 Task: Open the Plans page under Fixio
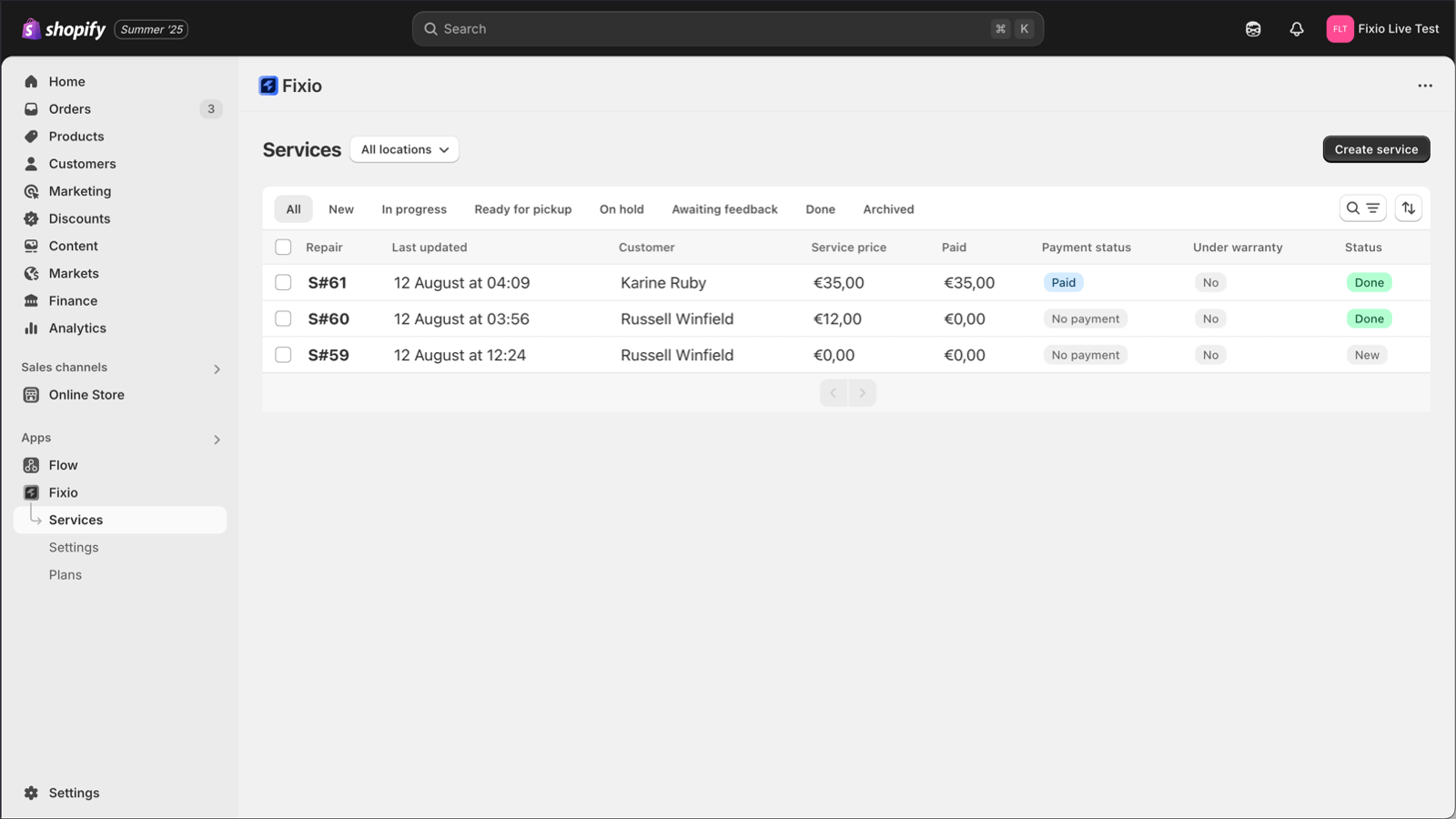[65, 574]
